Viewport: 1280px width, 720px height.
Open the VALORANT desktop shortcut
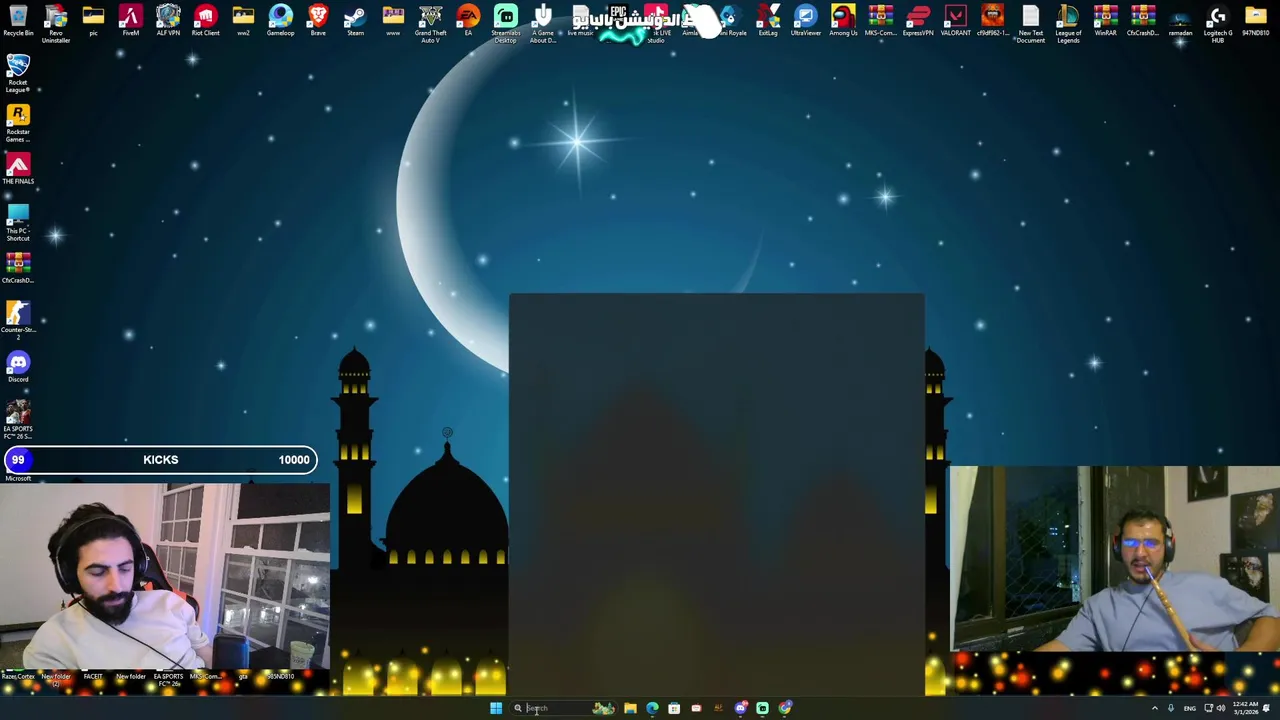coord(955,21)
